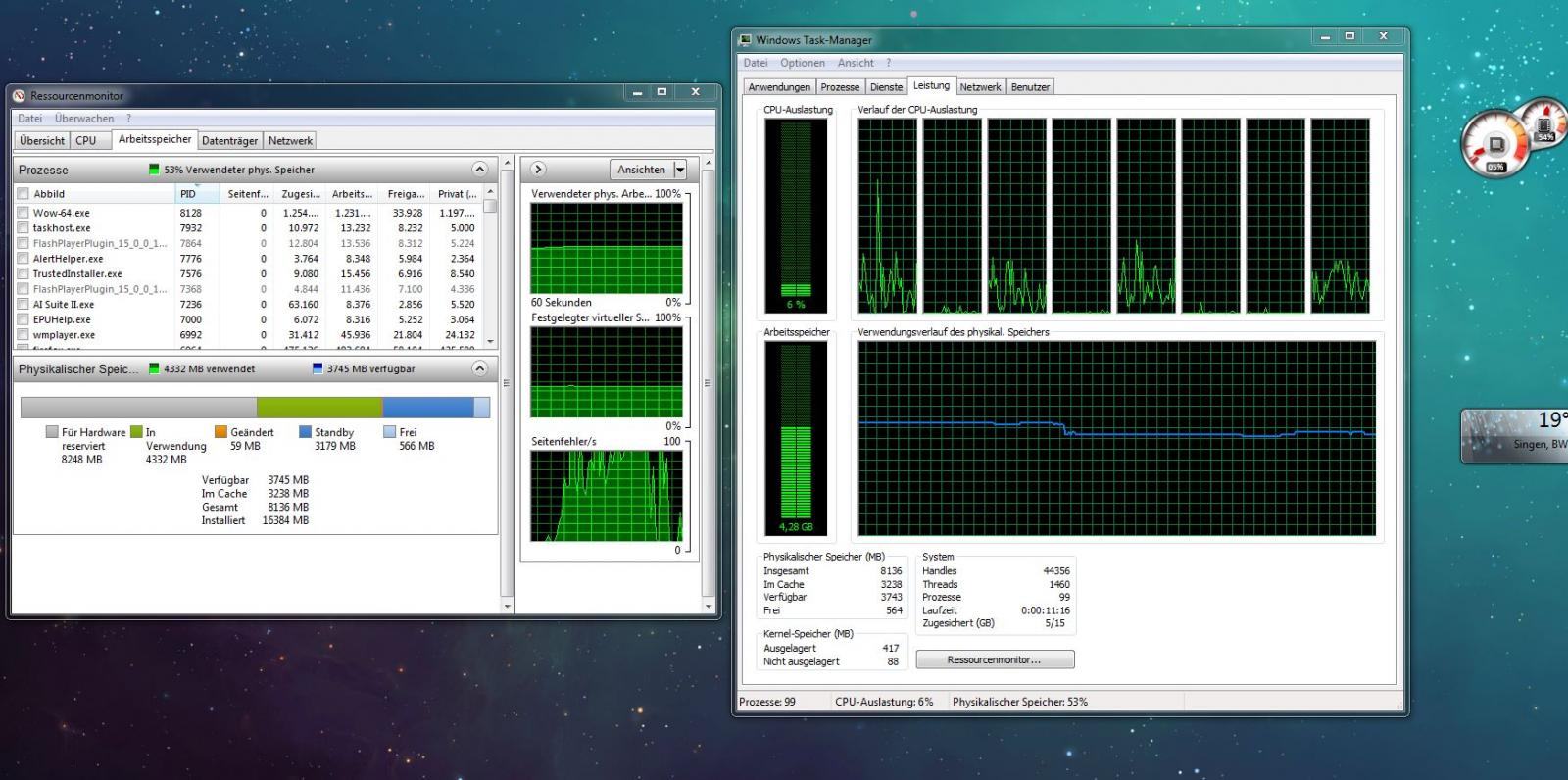Screen dimensions: 1568x780
Task: Switch to the Netzwerk tab in Task-Manager
Action: [980, 87]
